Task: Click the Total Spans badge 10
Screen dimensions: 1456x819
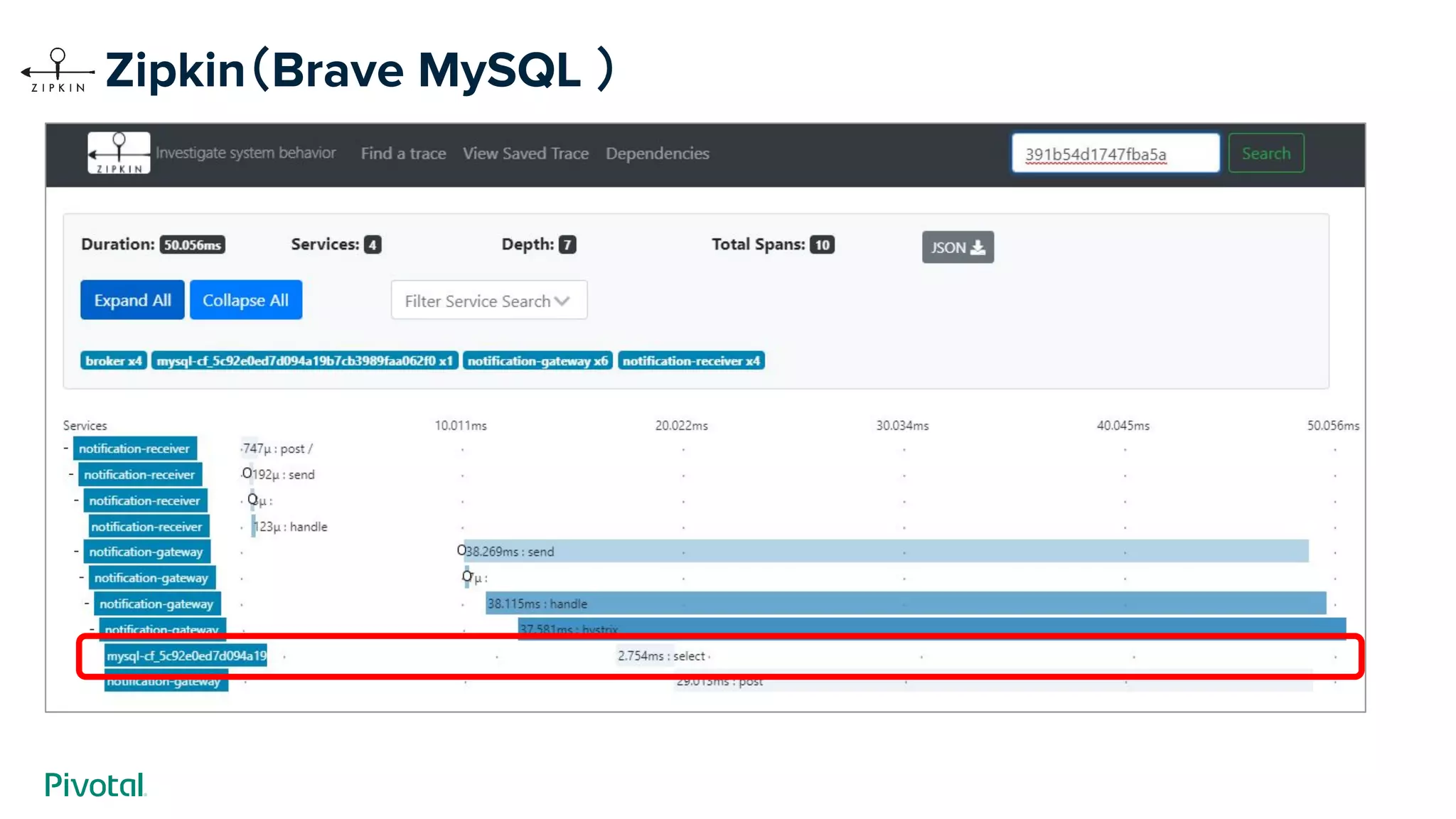Action: pos(823,245)
